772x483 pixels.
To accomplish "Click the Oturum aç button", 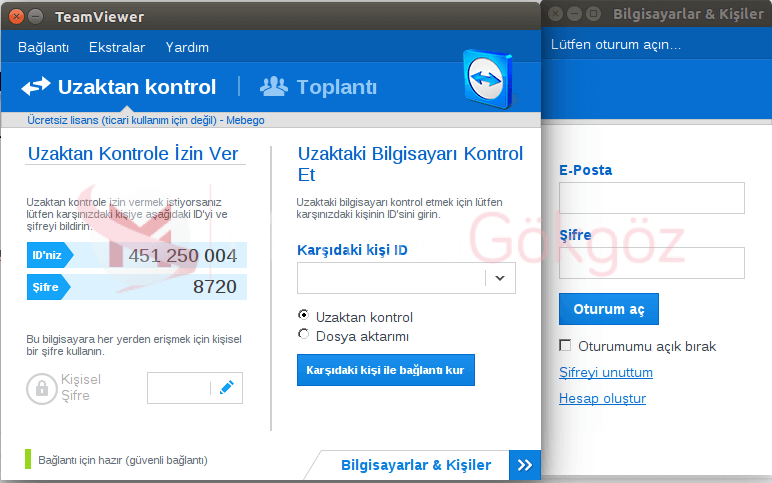I will (x=609, y=309).
